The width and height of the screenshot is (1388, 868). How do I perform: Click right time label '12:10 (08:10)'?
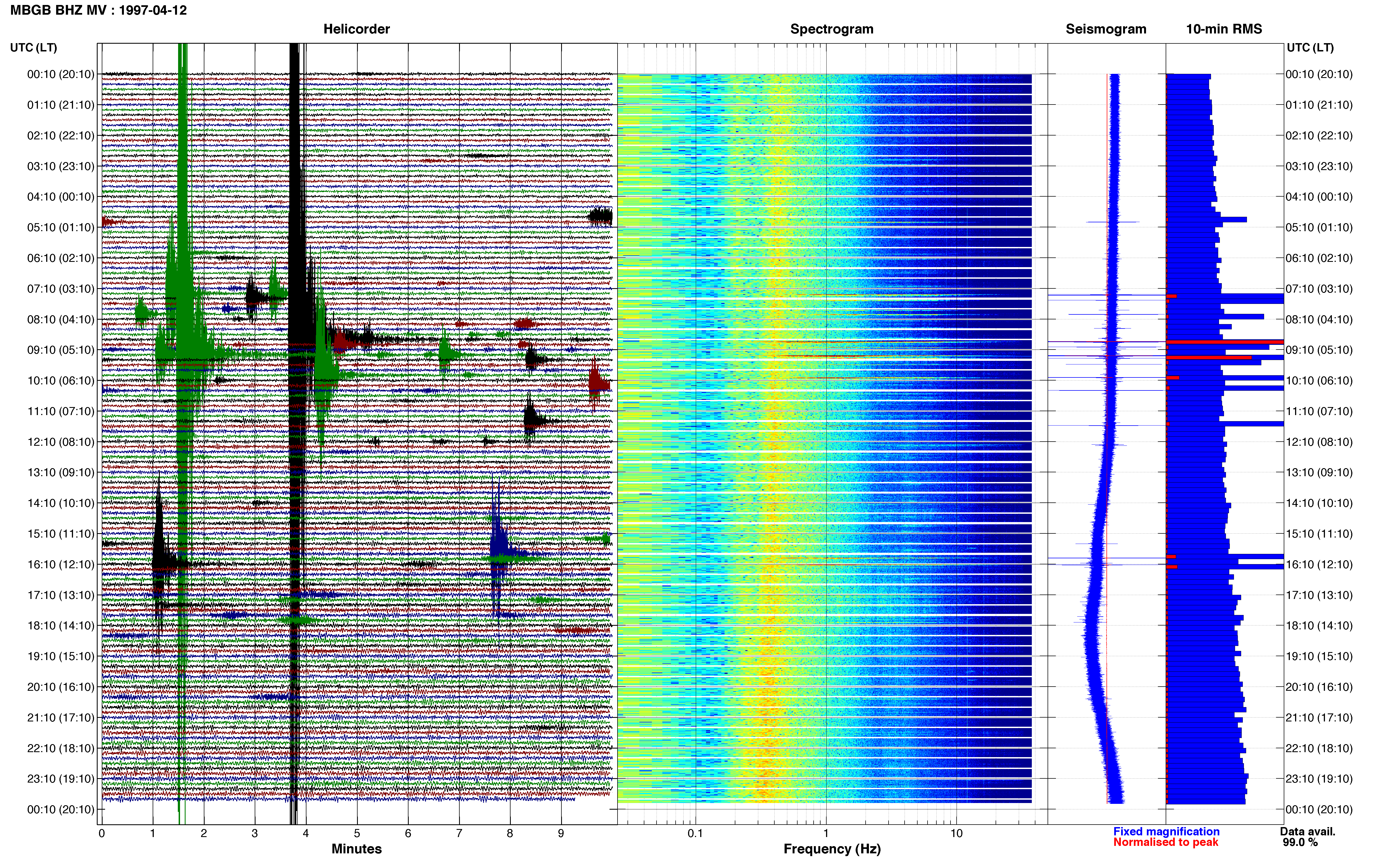(1319, 442)
